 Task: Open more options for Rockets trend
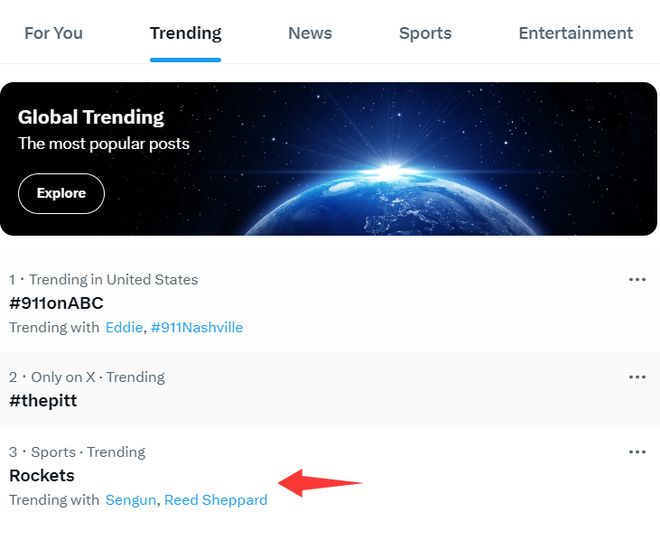coord(637,452)
